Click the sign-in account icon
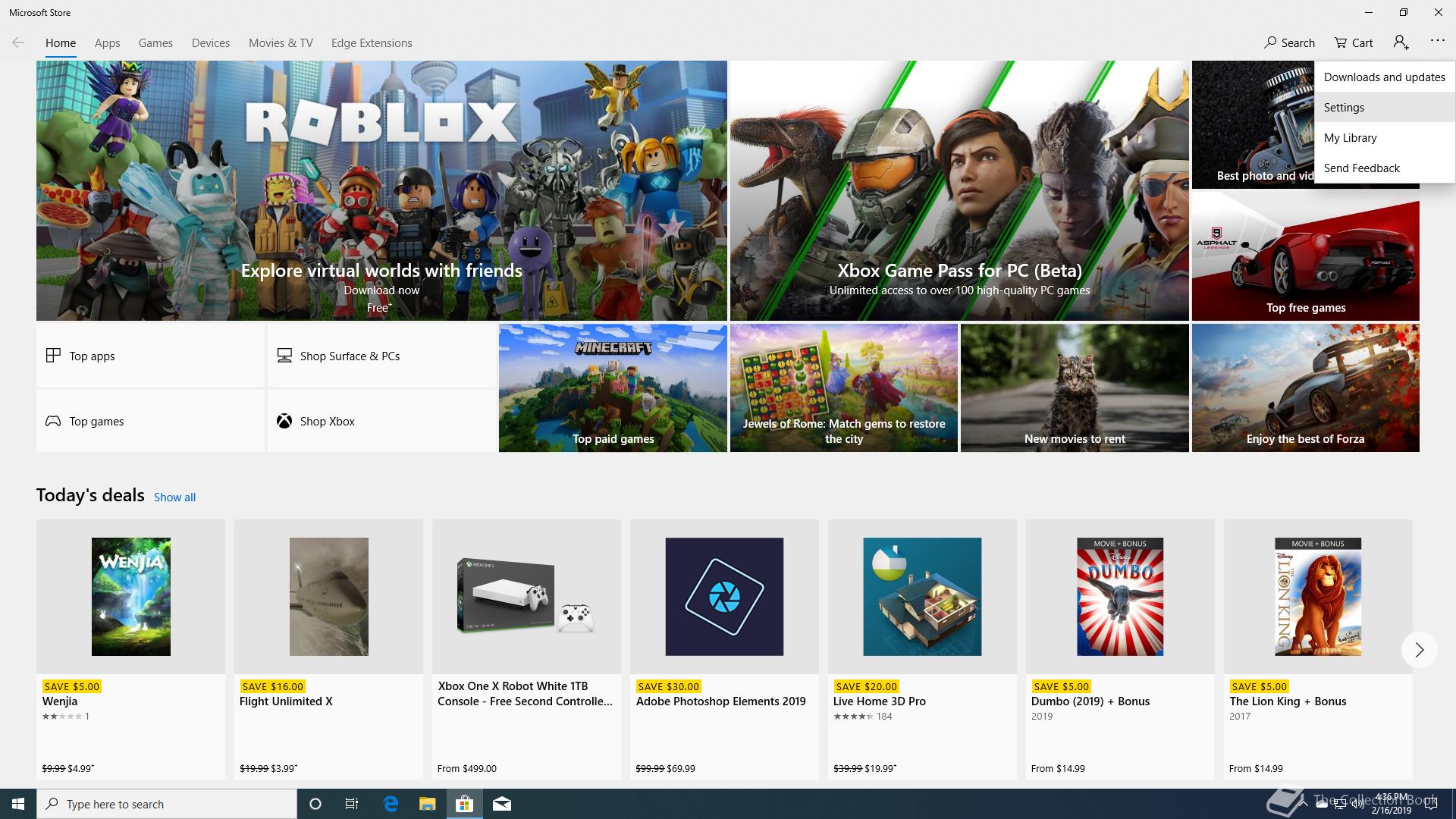 (x=1401, y=42)
